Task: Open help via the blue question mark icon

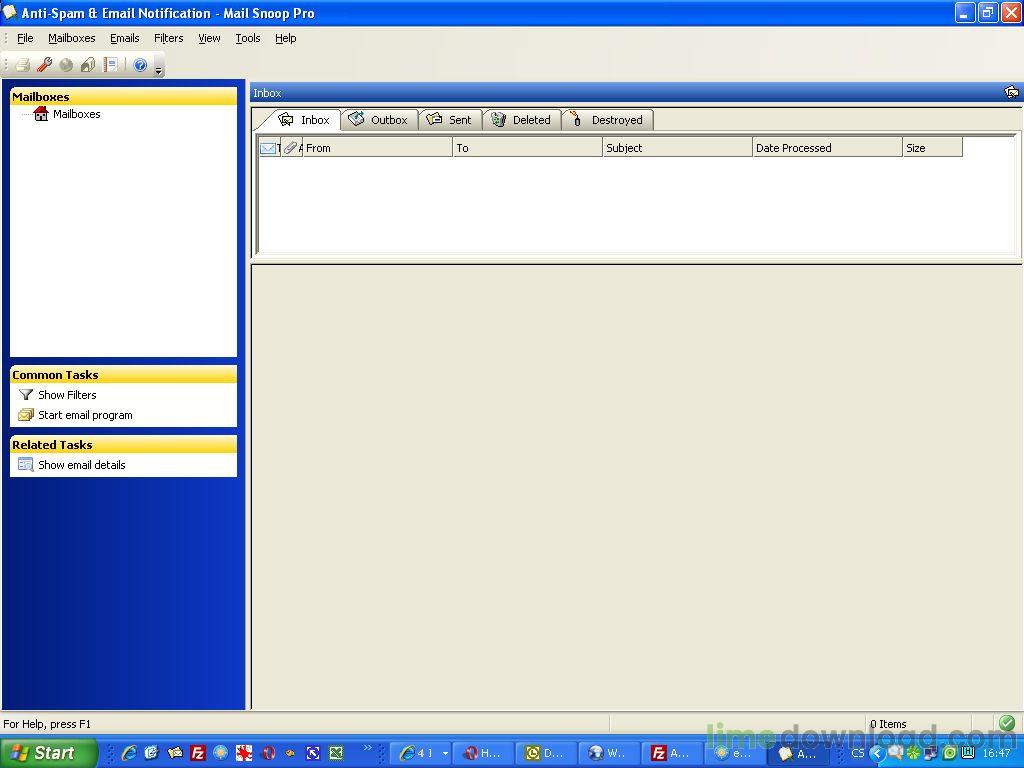Action: tap(140, 65)
